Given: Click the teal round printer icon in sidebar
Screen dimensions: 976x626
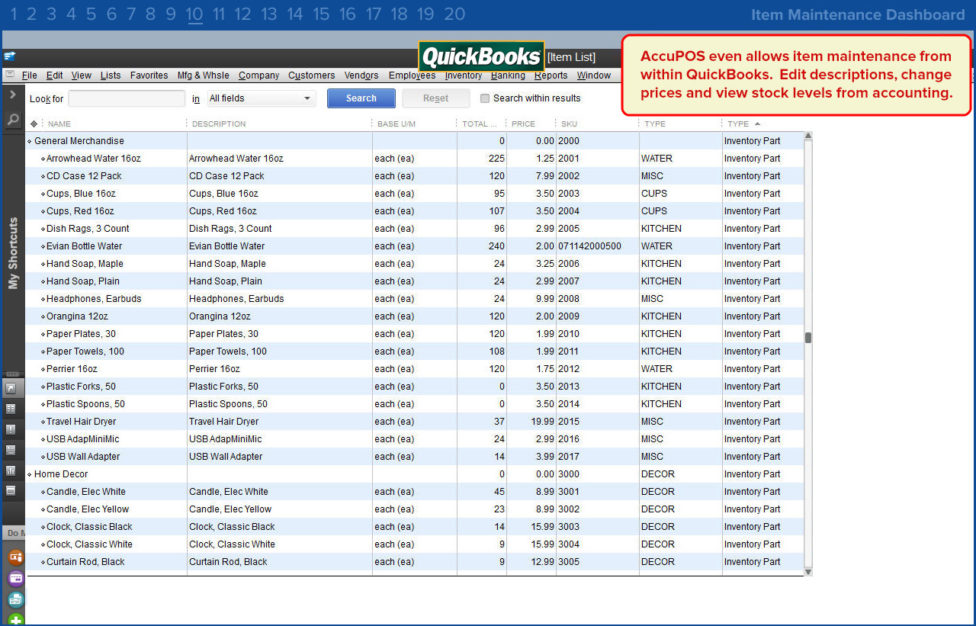Looking at the screenshot, I should point(16,599).
